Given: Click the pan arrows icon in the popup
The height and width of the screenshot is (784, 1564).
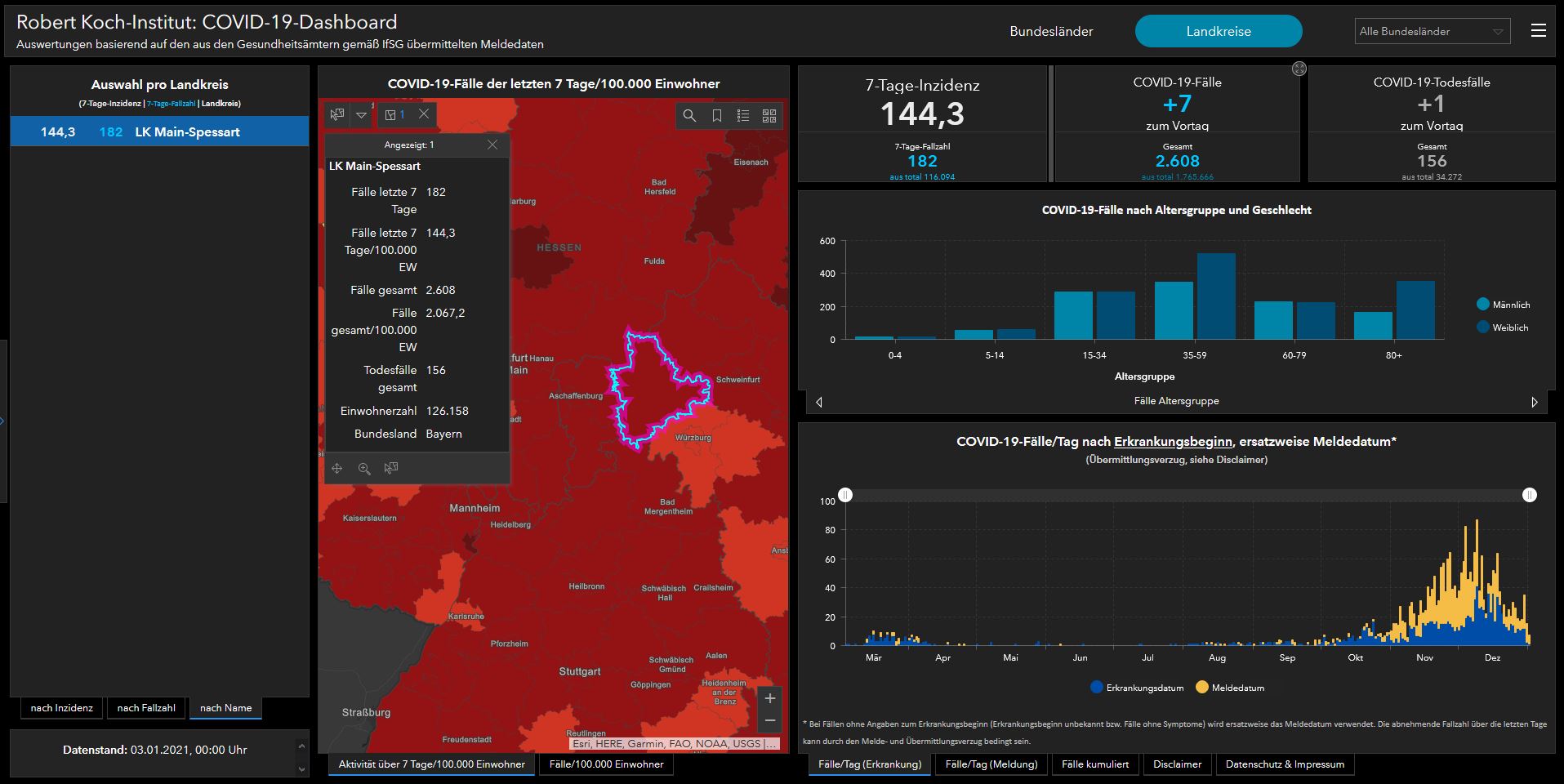Looking at the screenshot, I should (x=337, y=468).
